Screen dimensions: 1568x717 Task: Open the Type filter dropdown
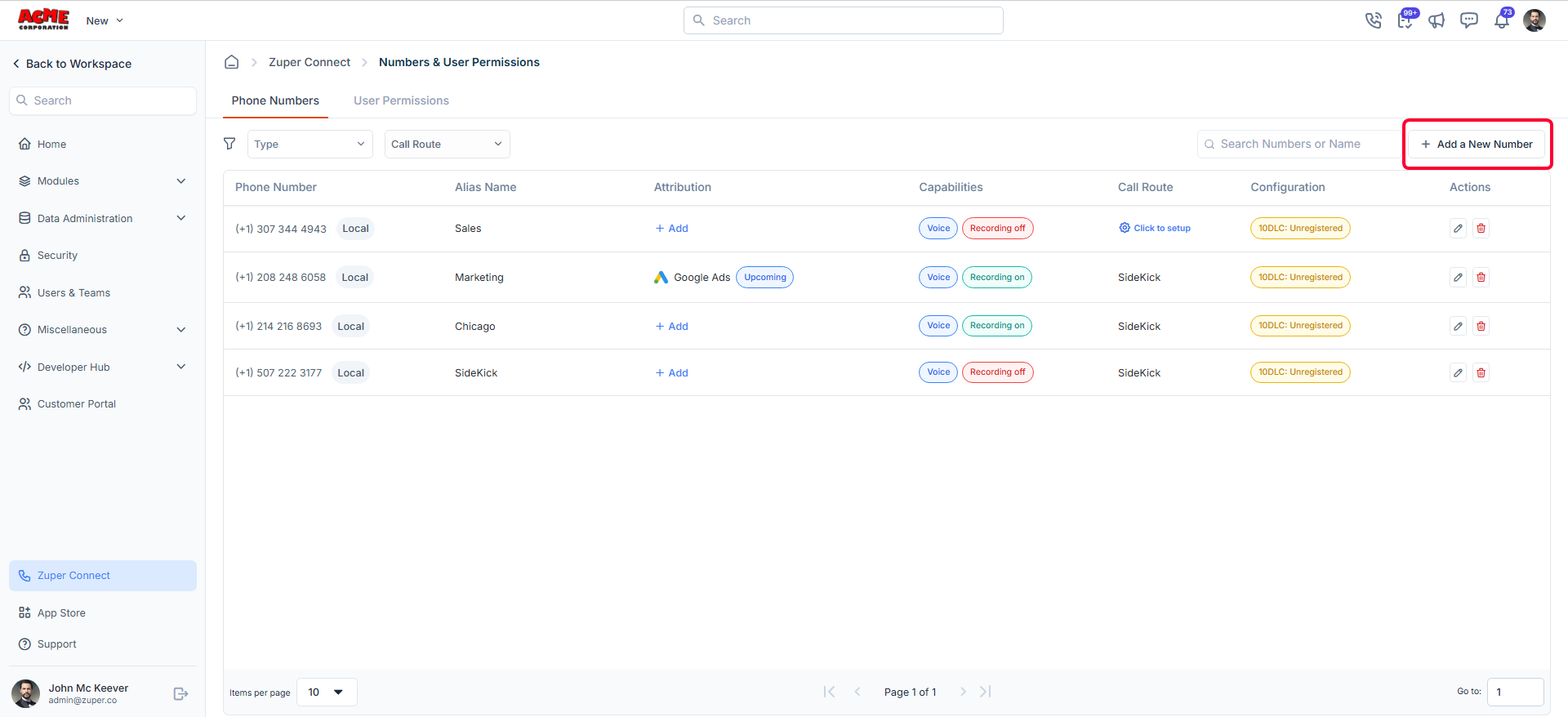[310, 145]
